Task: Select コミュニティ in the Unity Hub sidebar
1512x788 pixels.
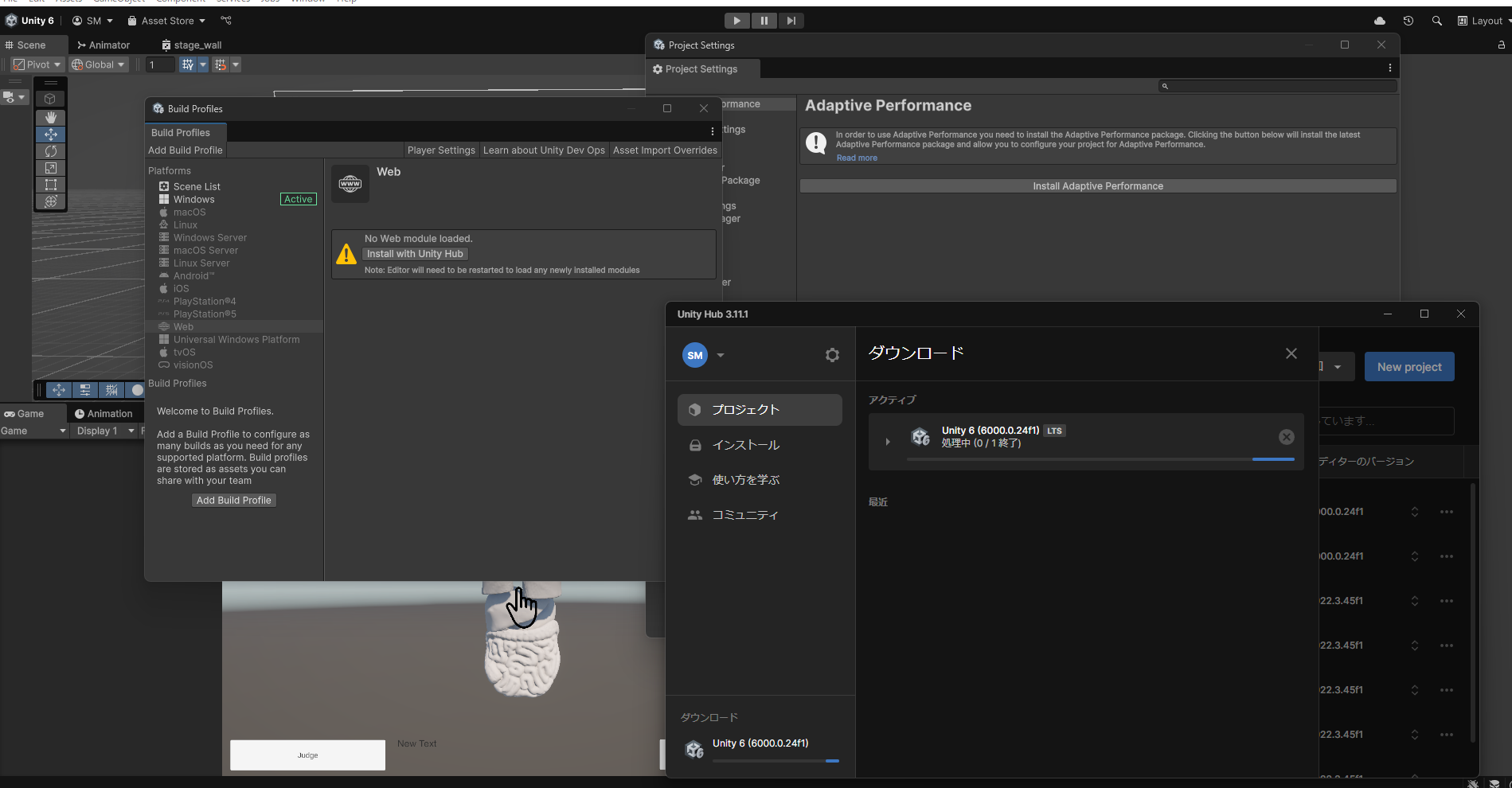Action: pyautogui.click(x=745, y=515)
